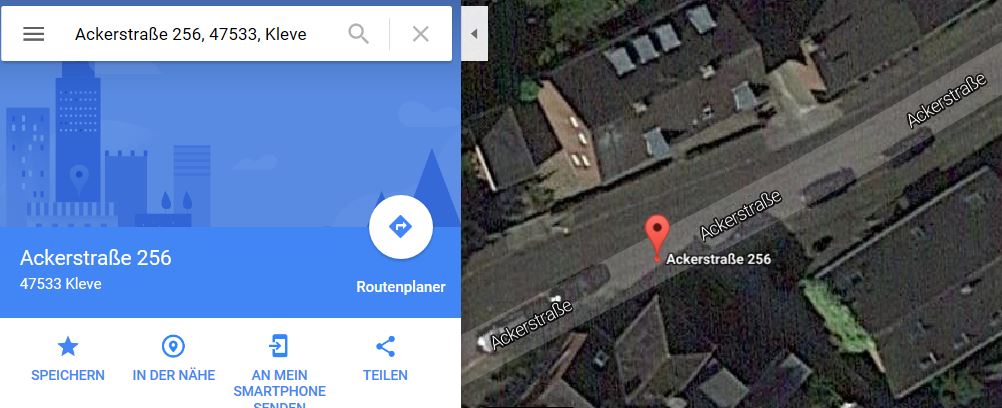Save place with the Speichern star
Viewport: 1002px width, 408px height.
(x=68, y=347)
